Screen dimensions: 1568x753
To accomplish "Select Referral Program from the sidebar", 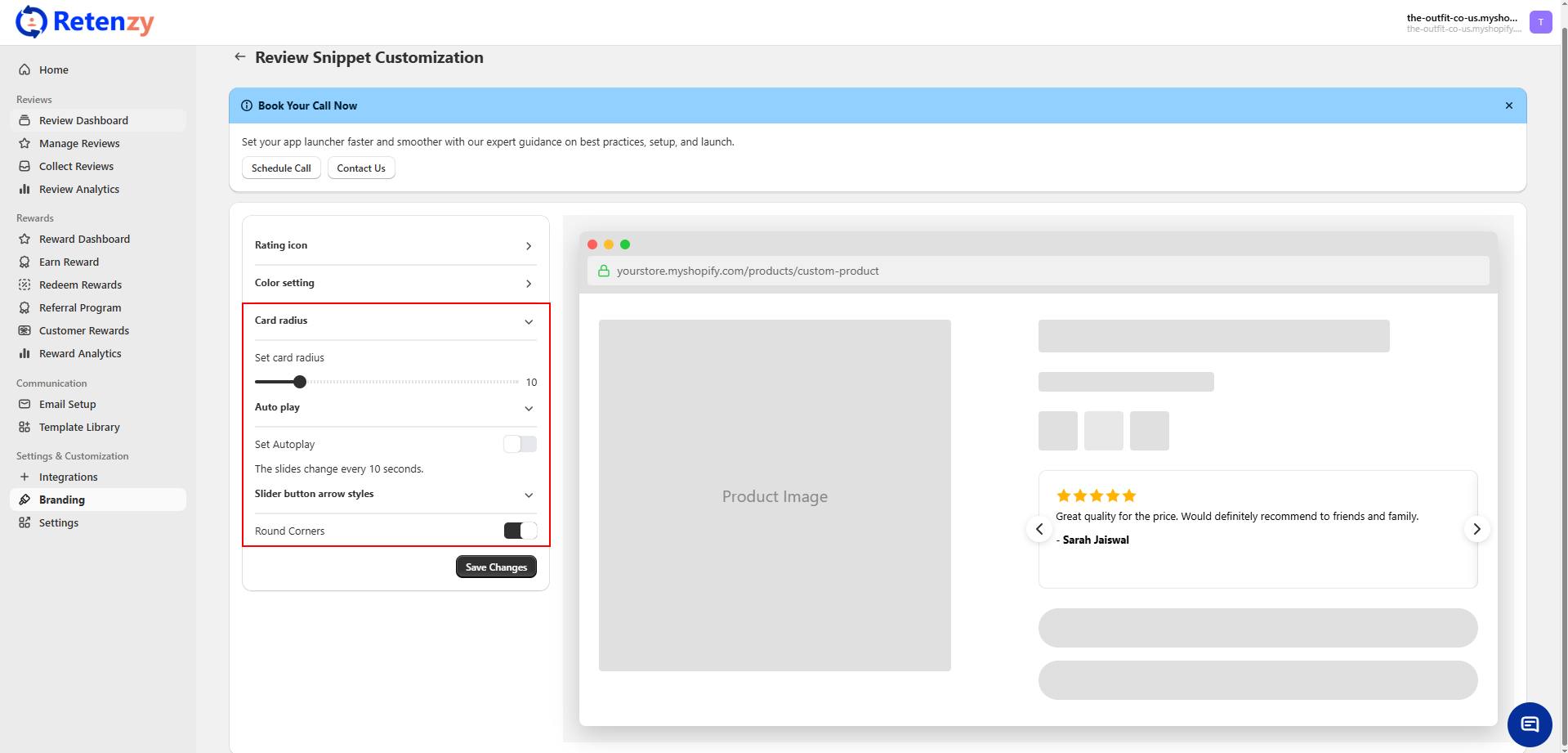I will tap(80, 307).
